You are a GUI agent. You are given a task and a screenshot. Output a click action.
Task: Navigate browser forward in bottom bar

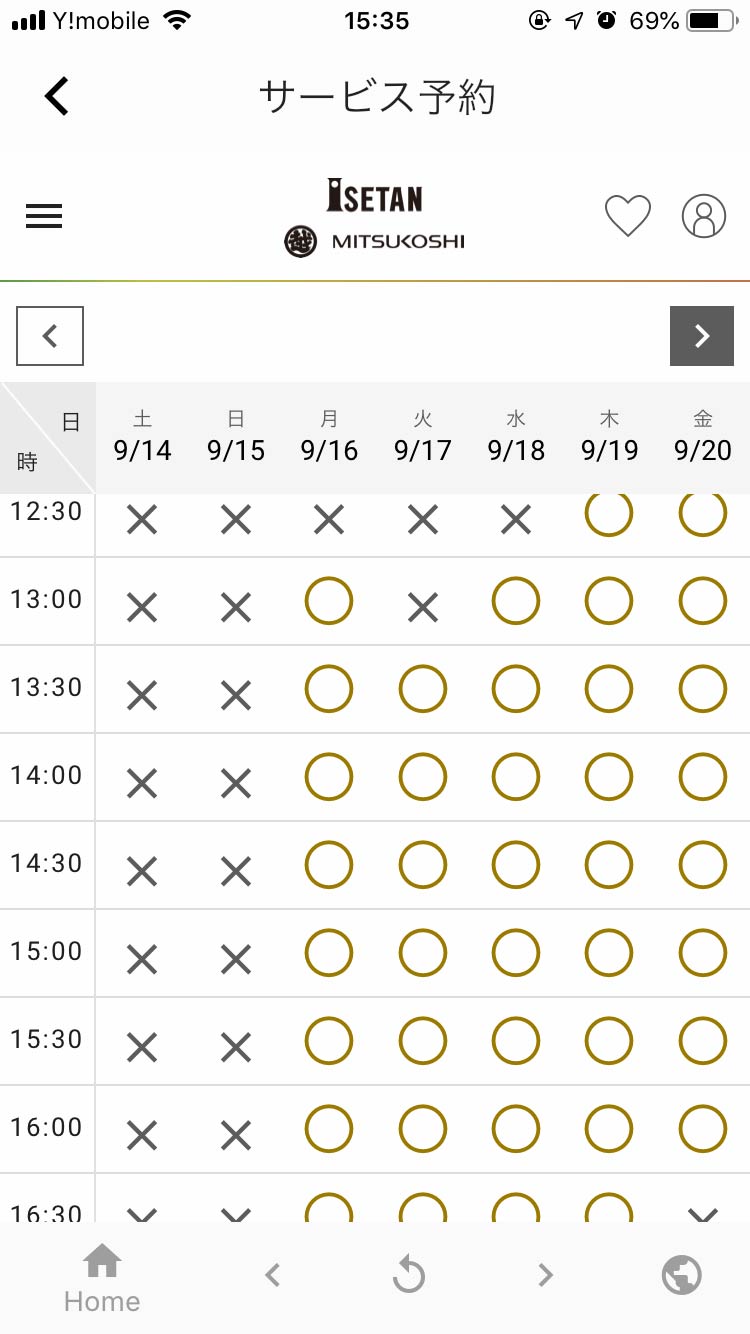545,1275
